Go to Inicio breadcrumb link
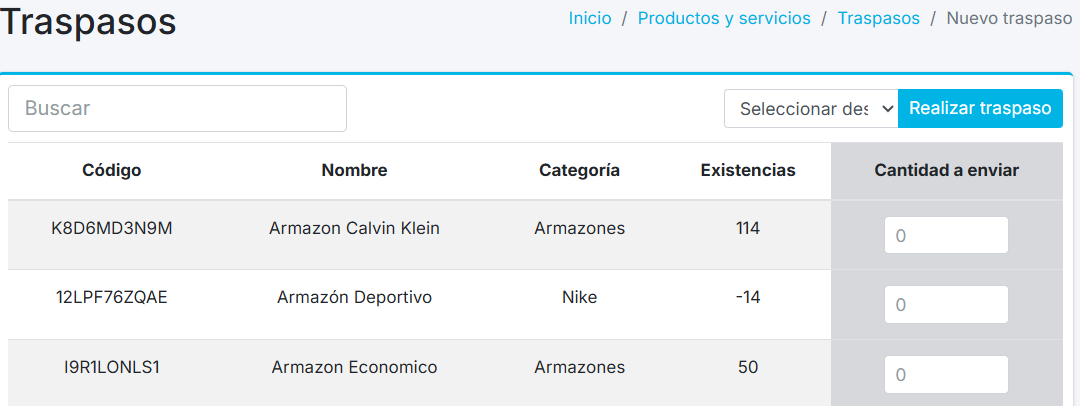The width and height of the screenshot is (1080, 406). click(x=589, y=19)
